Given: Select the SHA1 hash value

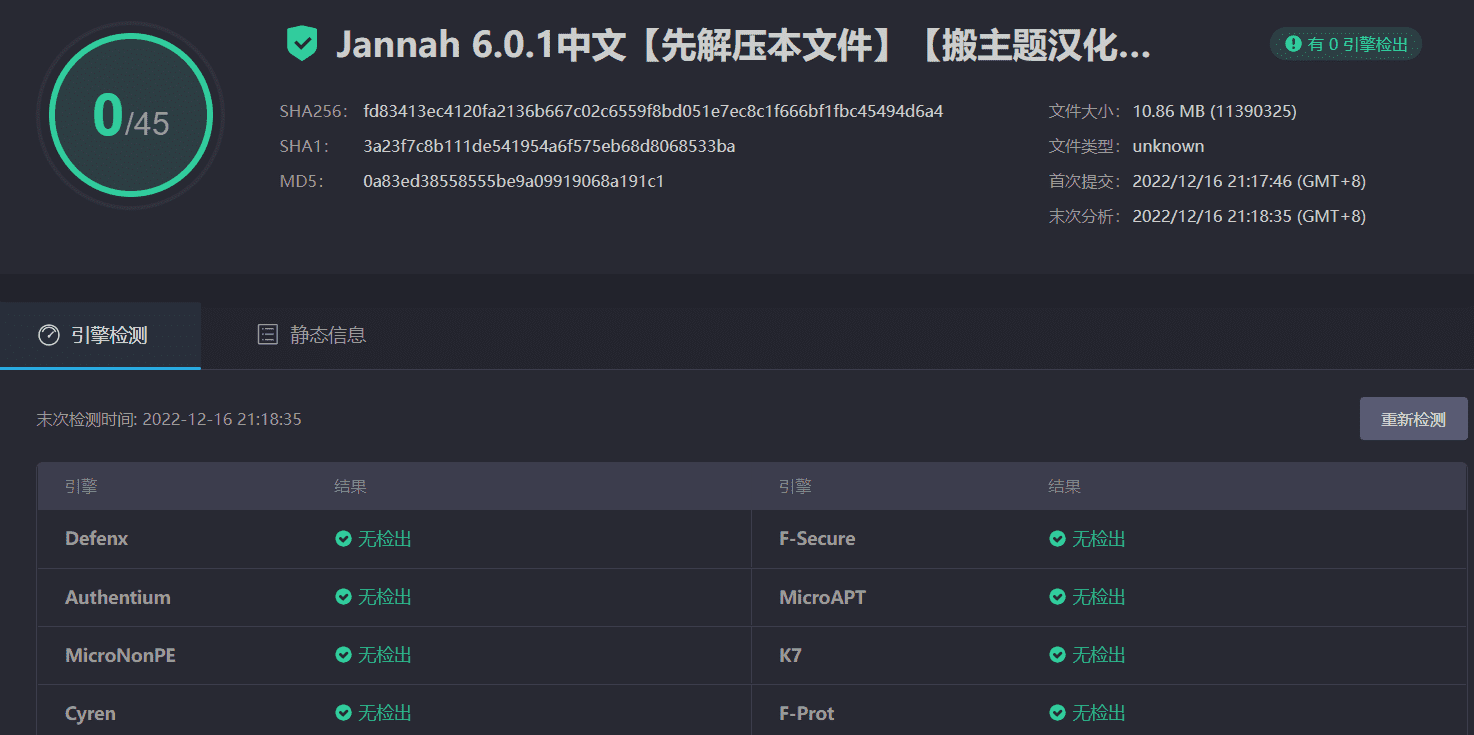Looking at the screenshot, I should point(549,146).
